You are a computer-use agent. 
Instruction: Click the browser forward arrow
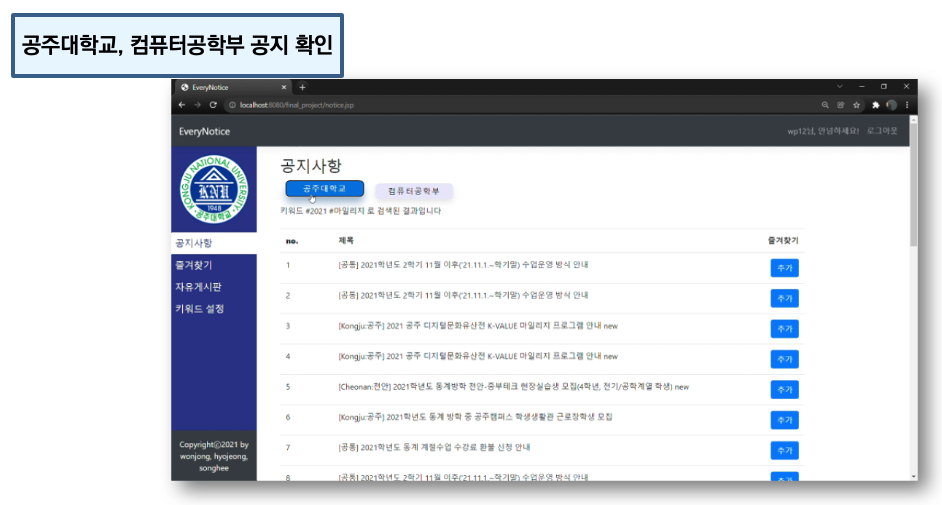(197, 105)
